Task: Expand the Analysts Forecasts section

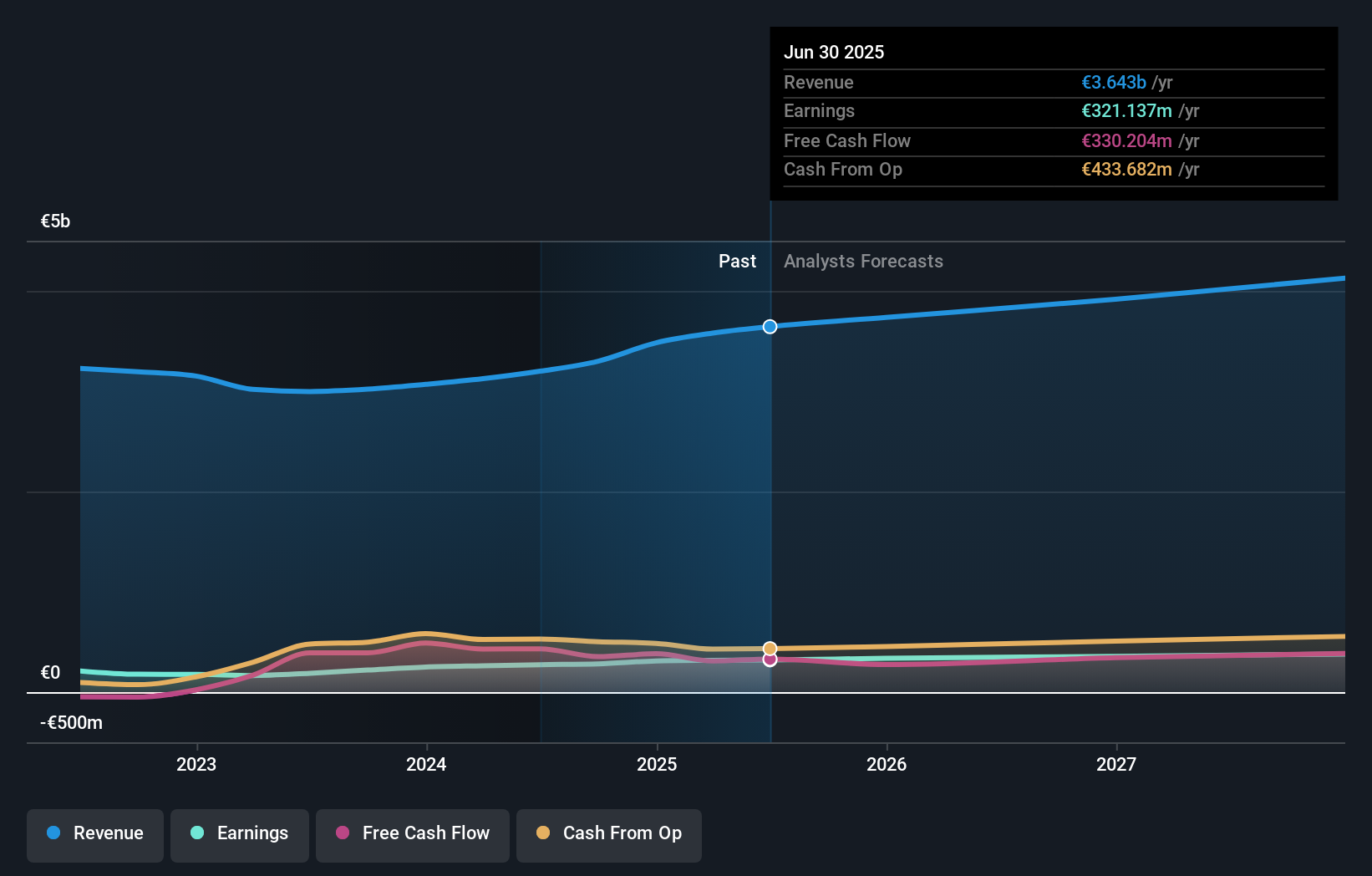Action: 863,261
